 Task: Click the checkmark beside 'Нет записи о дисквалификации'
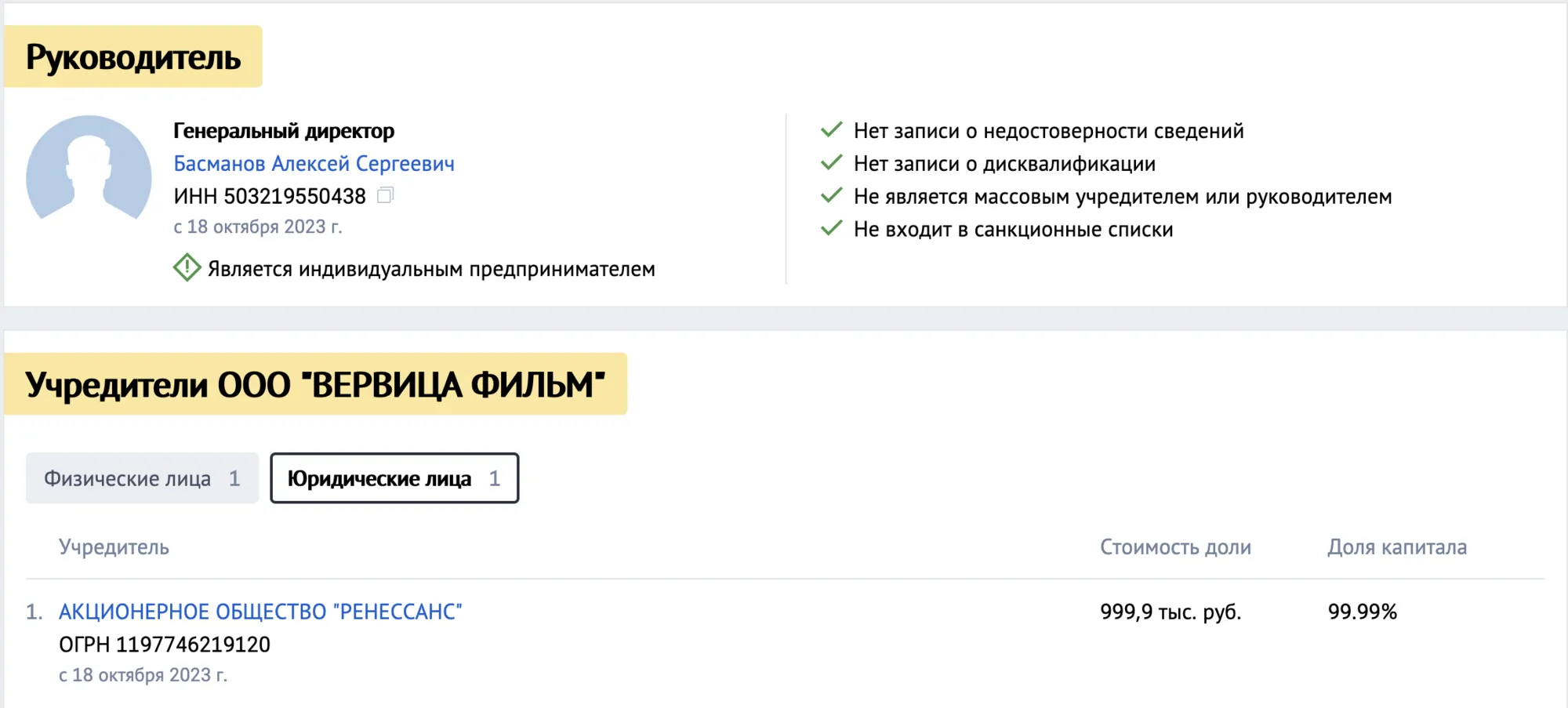pos(829,164)
